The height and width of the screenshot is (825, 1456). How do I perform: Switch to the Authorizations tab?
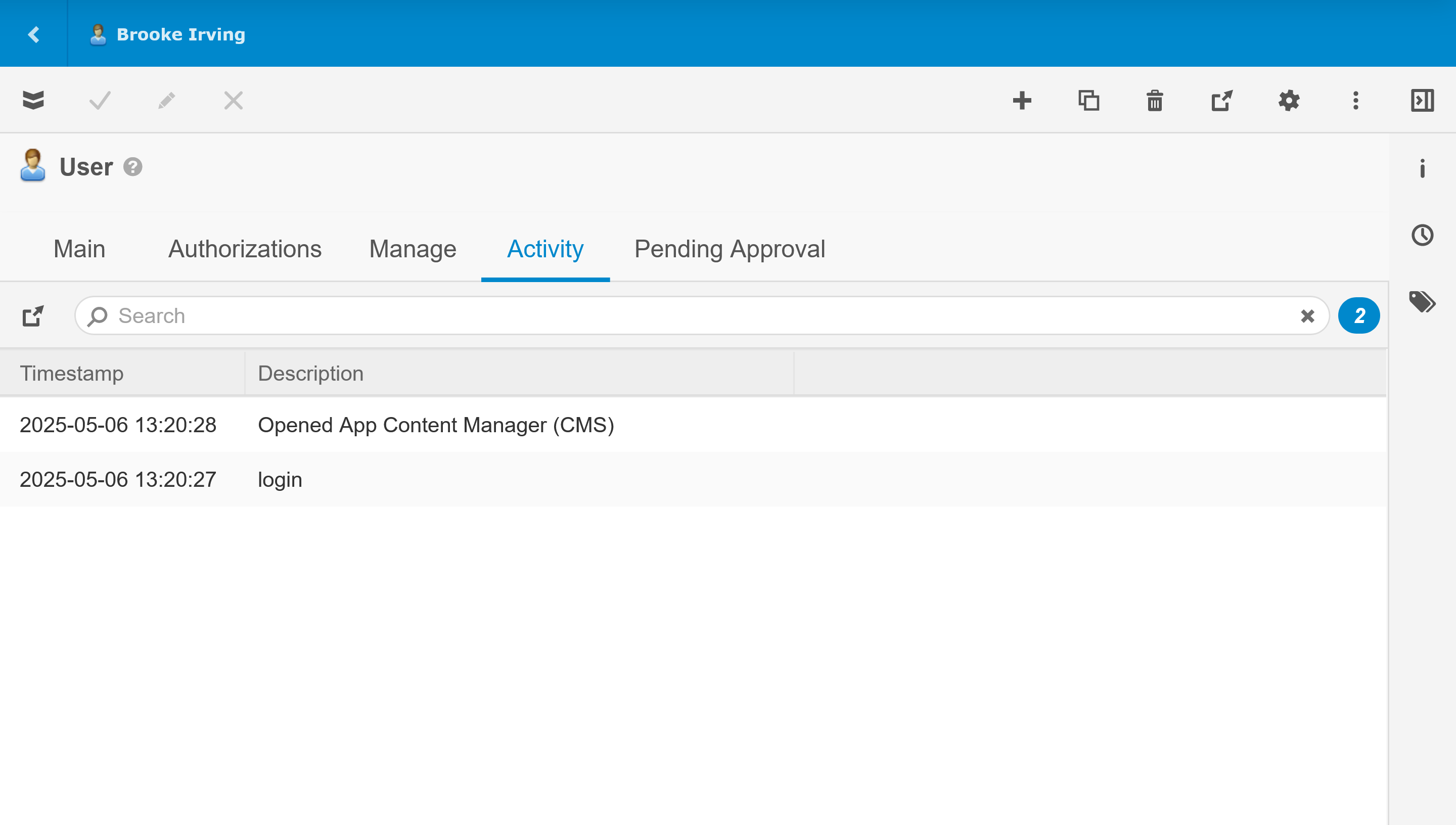point(245,249)
